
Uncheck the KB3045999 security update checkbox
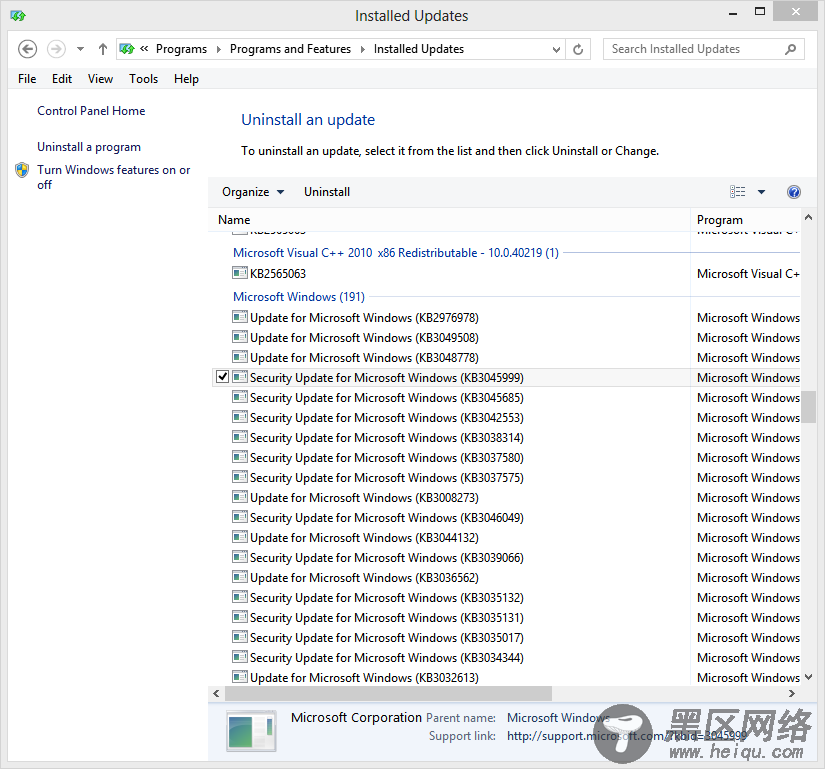coord(223,377)
